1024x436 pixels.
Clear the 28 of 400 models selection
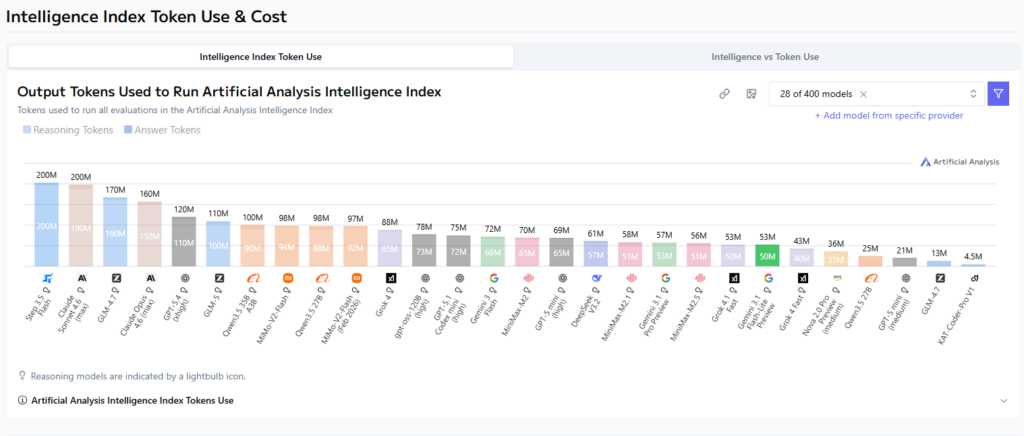pos(863,94)
